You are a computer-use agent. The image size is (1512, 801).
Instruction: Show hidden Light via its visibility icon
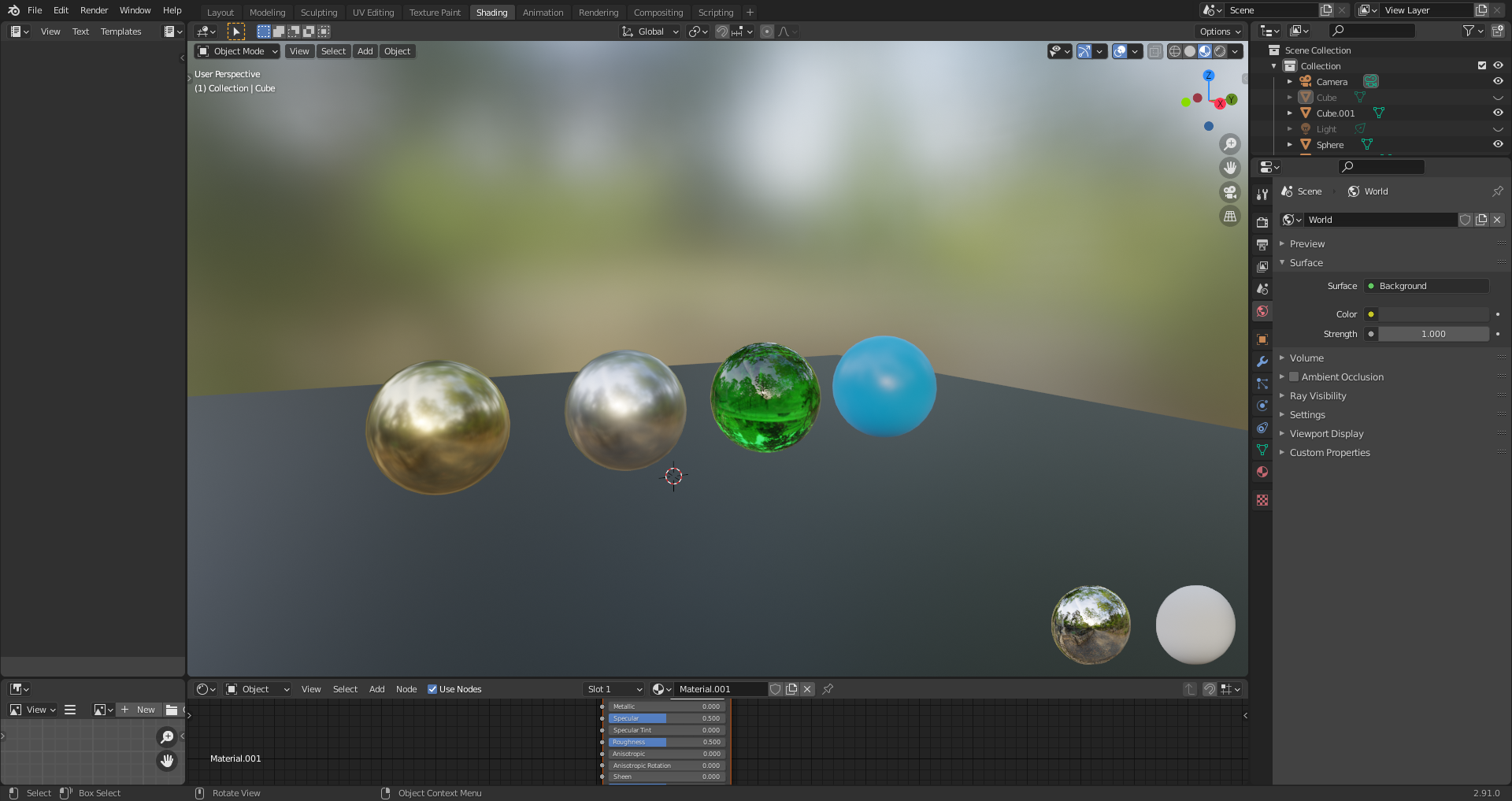click(x=1498, y=129)
